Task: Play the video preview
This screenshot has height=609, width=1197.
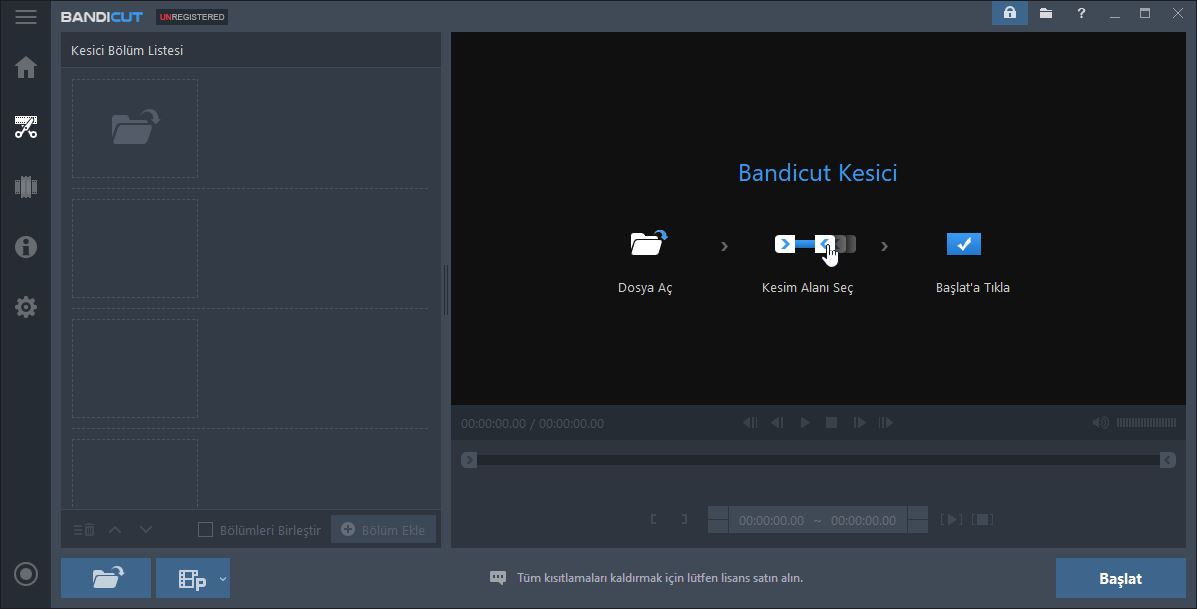Action: click(x=805, y=423)
